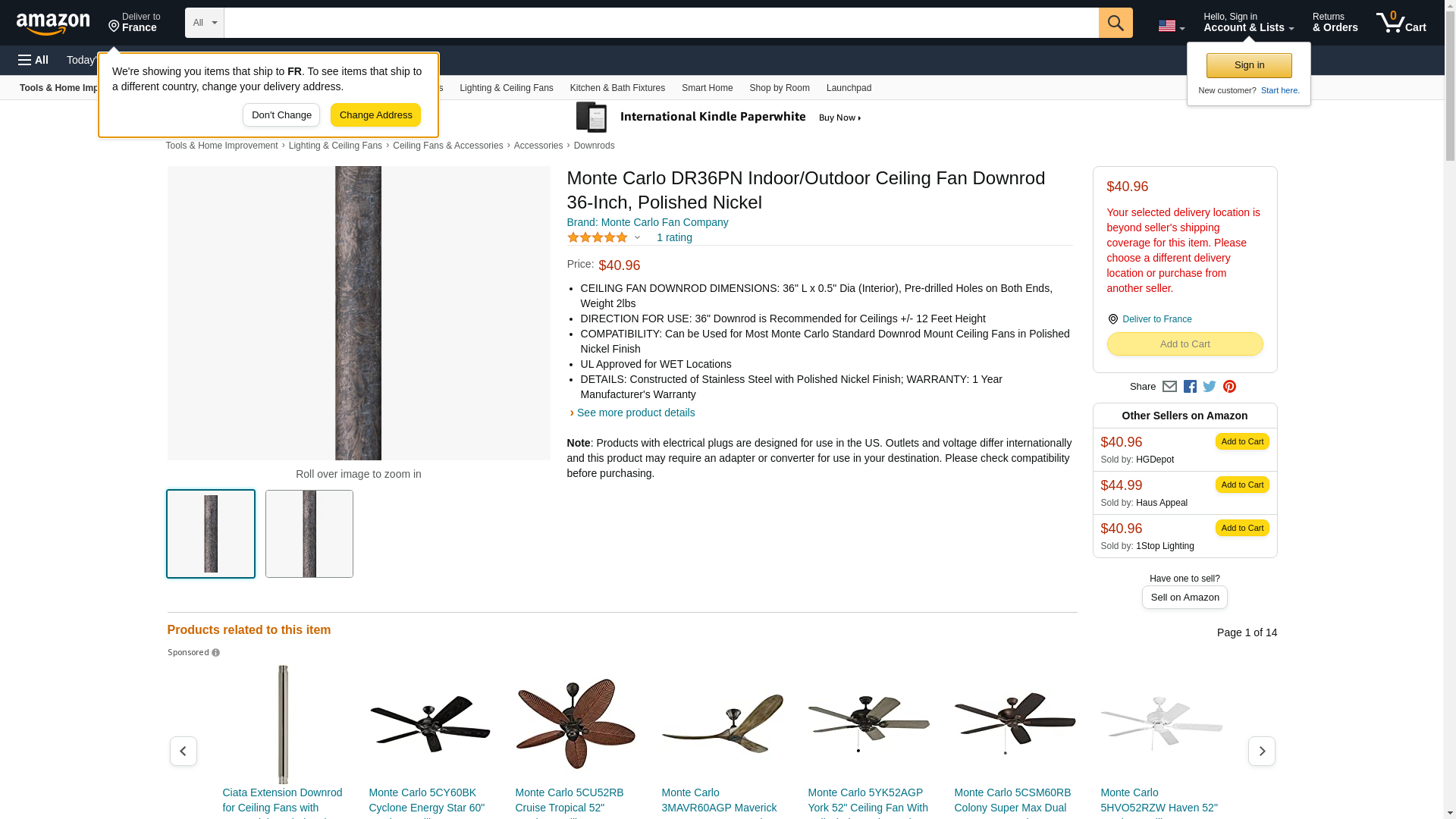Open Lighting & Ceiling Fans tab
Screen dimensions: 1456x819
click(x=506, y=88)
